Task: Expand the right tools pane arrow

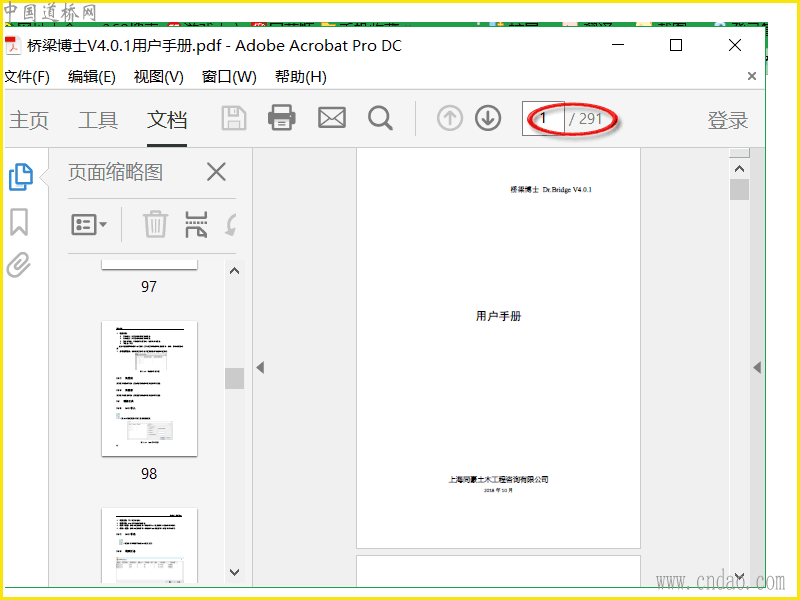Action: [757, 367]
